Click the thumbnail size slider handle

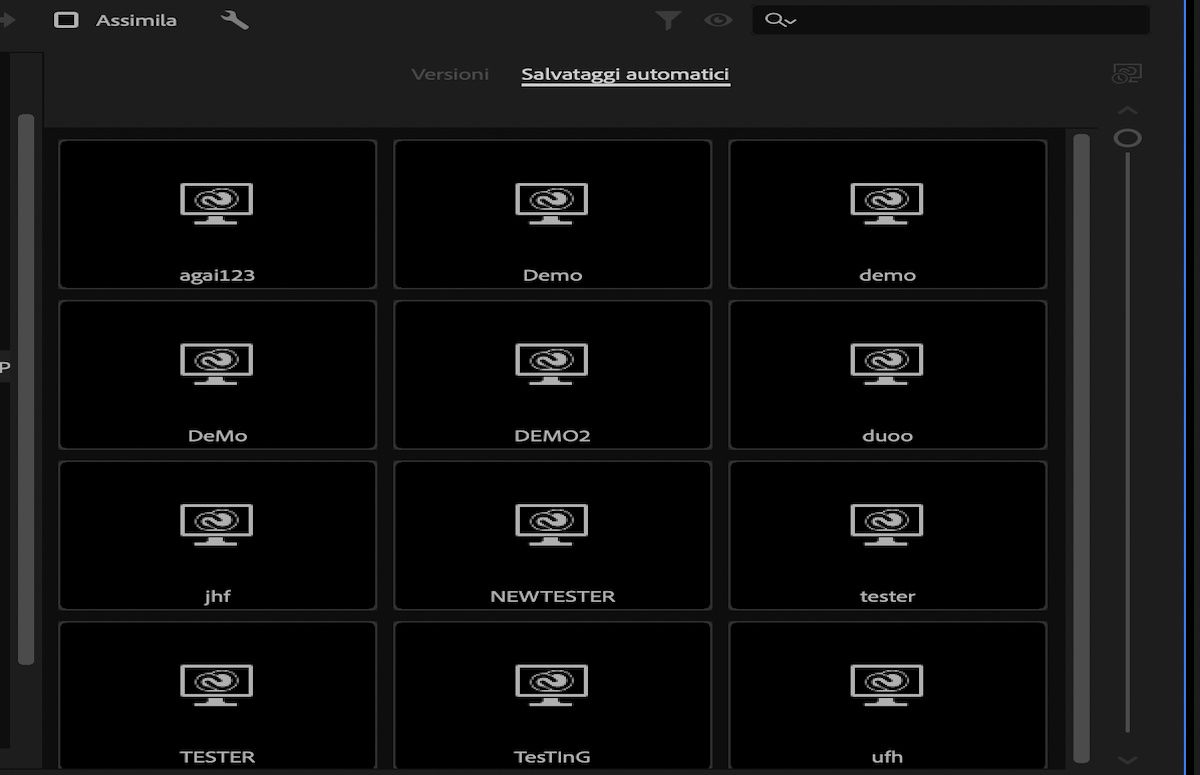(1128, 138)
